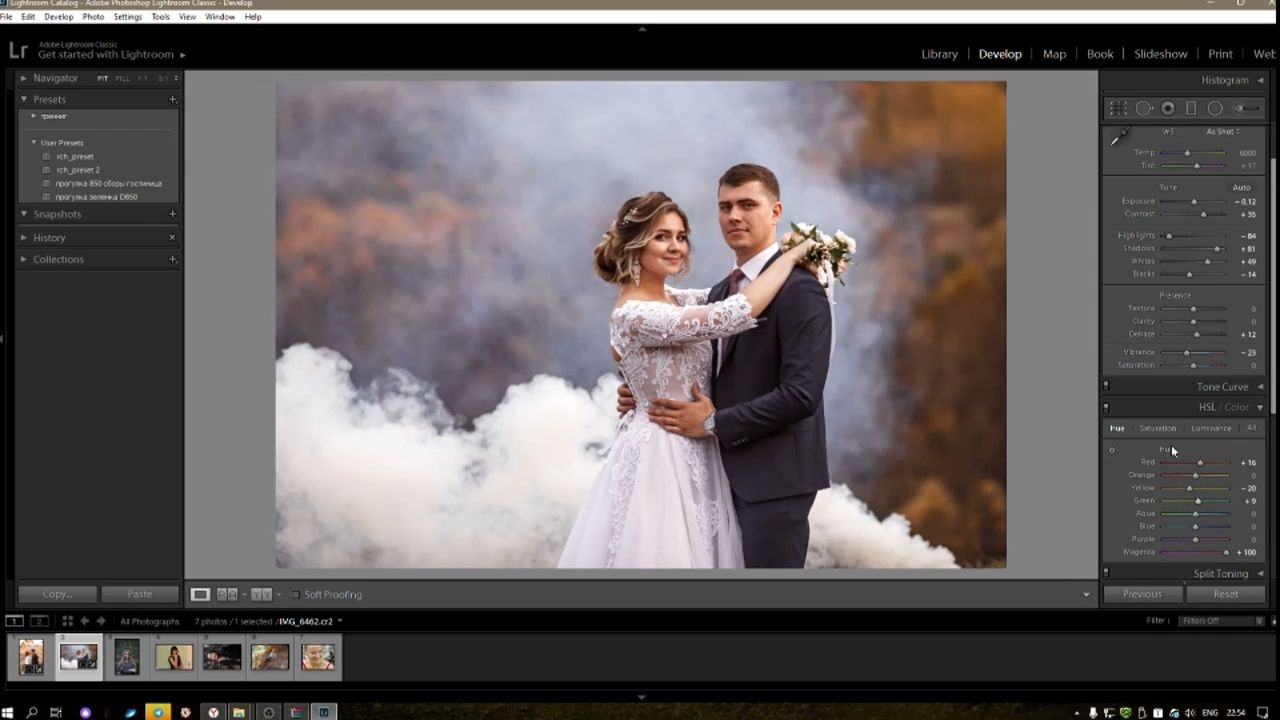Open the filmstrip grid view icon
This screenshot has height=720, width=1280.
[66, 621]
